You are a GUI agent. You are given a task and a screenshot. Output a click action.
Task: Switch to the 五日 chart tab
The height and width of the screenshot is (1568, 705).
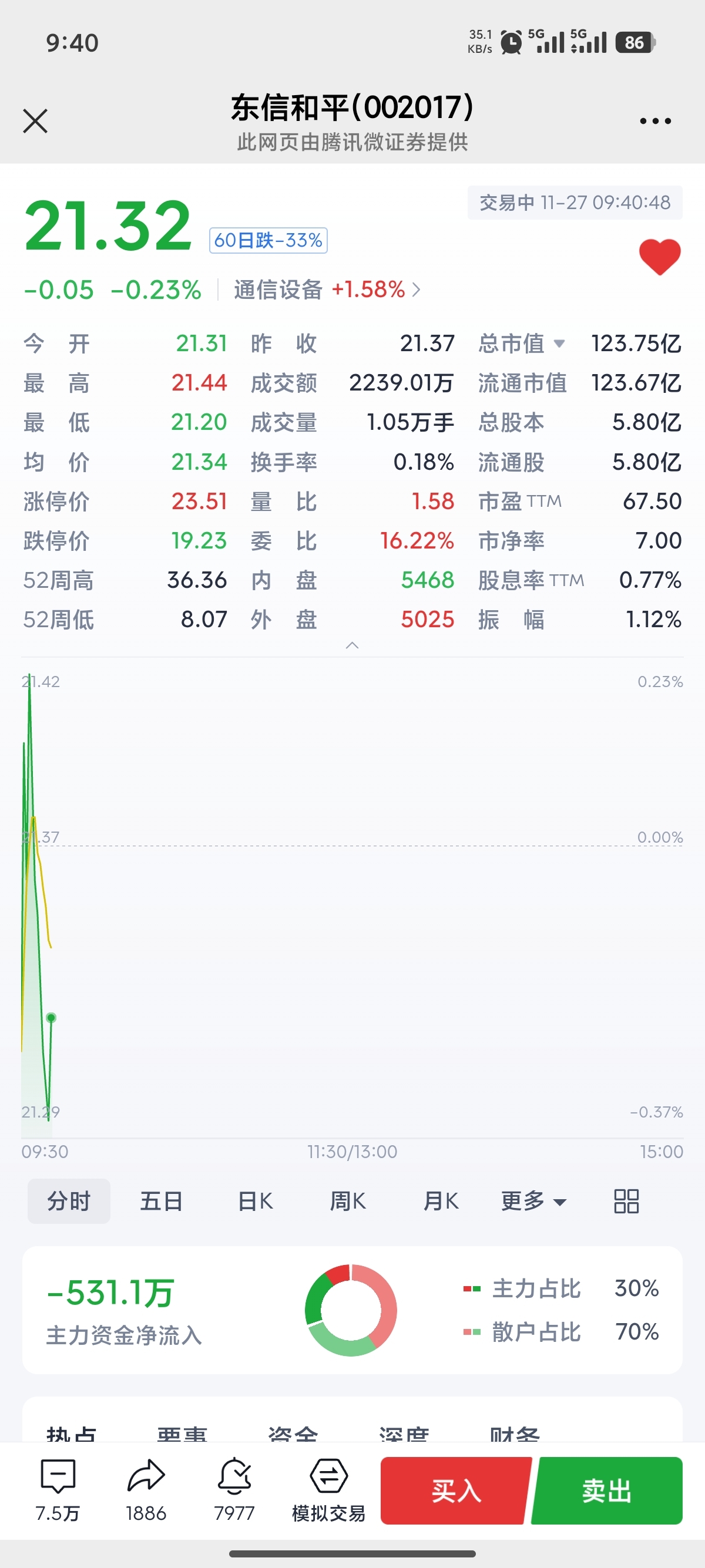[162, 1201]
